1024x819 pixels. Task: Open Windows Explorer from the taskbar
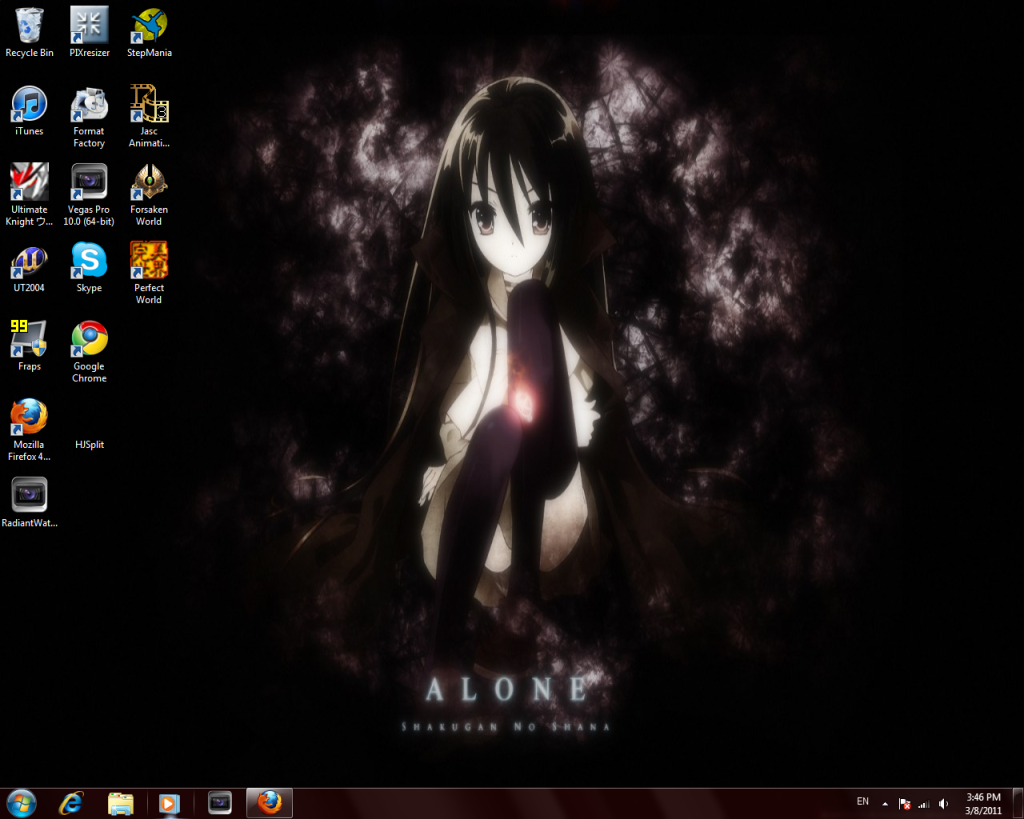(x=120, y=803)
